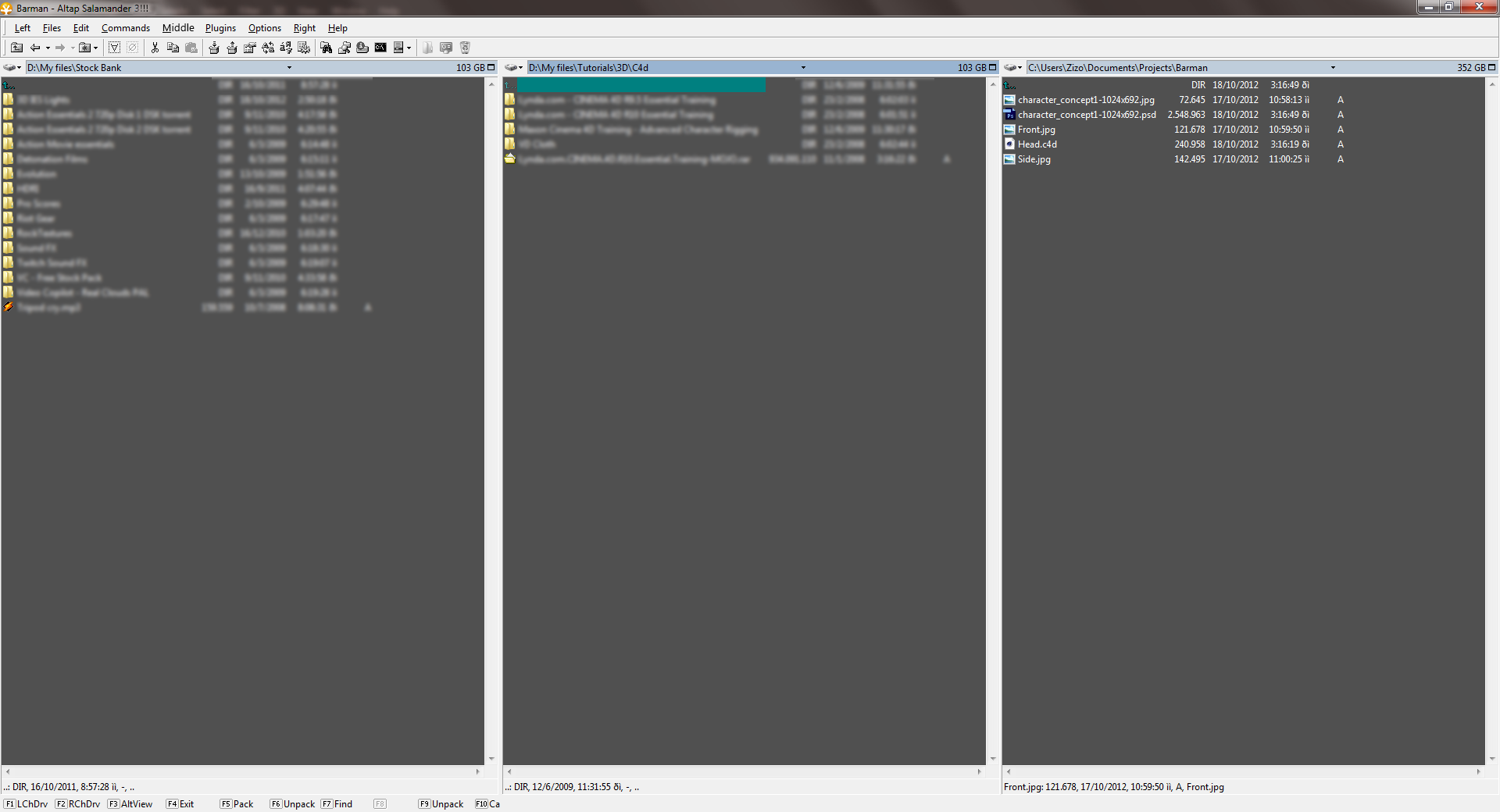Viewport: 1500px width, 812px height.
Task: Select the Head.c4d file
Action: click(x=1037, y=144)
